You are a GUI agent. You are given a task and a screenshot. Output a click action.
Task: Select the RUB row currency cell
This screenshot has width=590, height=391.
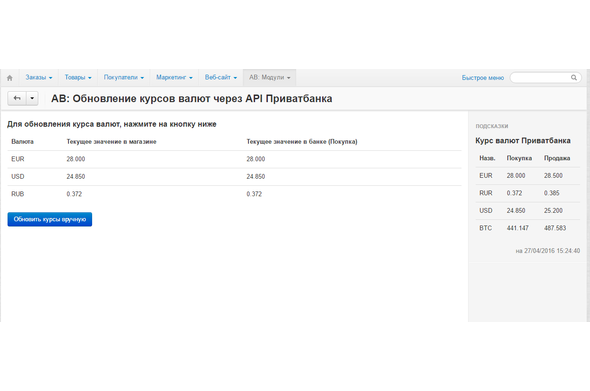tap(18, 194)
